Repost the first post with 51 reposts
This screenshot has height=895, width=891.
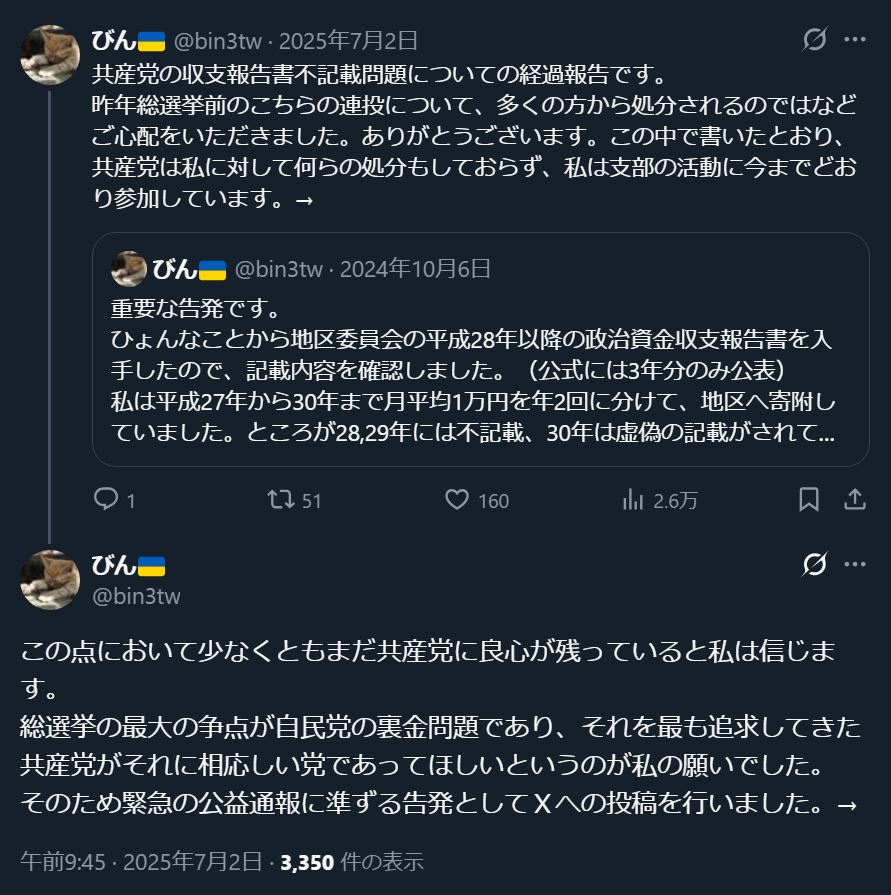(x=282, y=500)
